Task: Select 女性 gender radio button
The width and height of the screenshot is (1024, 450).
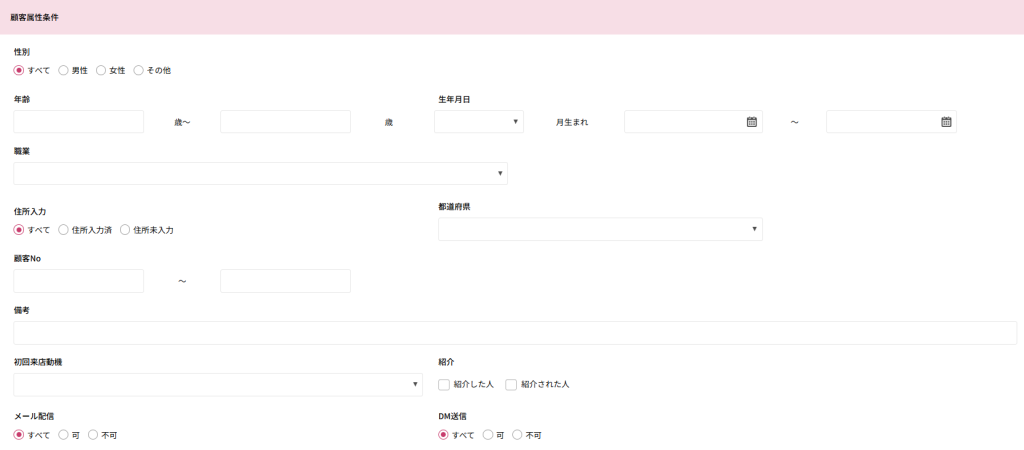Action: (101, 70)
